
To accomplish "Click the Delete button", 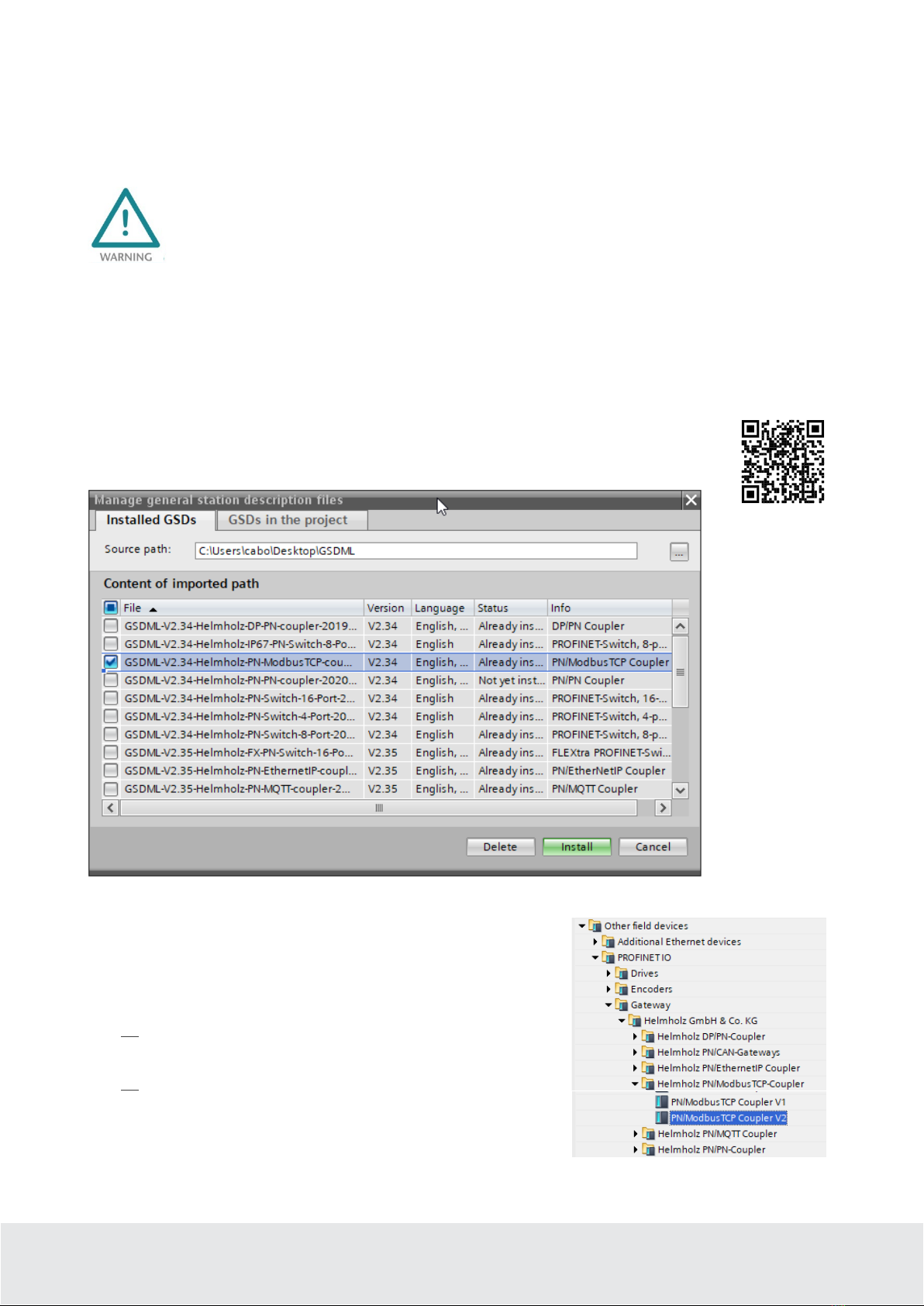I will [500, 847].
